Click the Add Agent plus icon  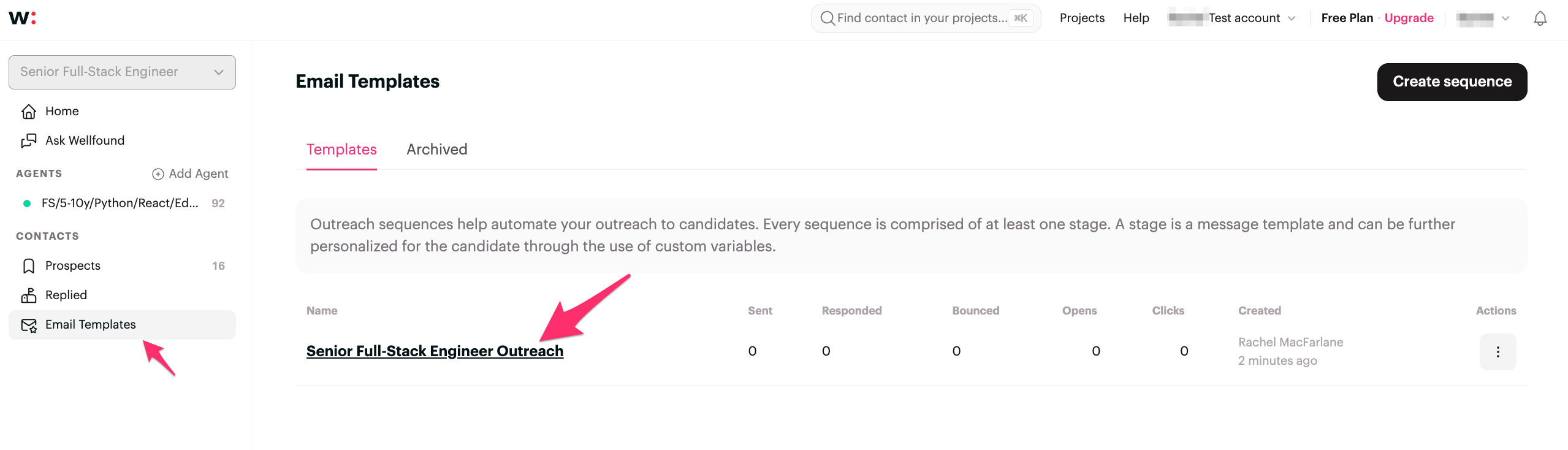[158, 174]
